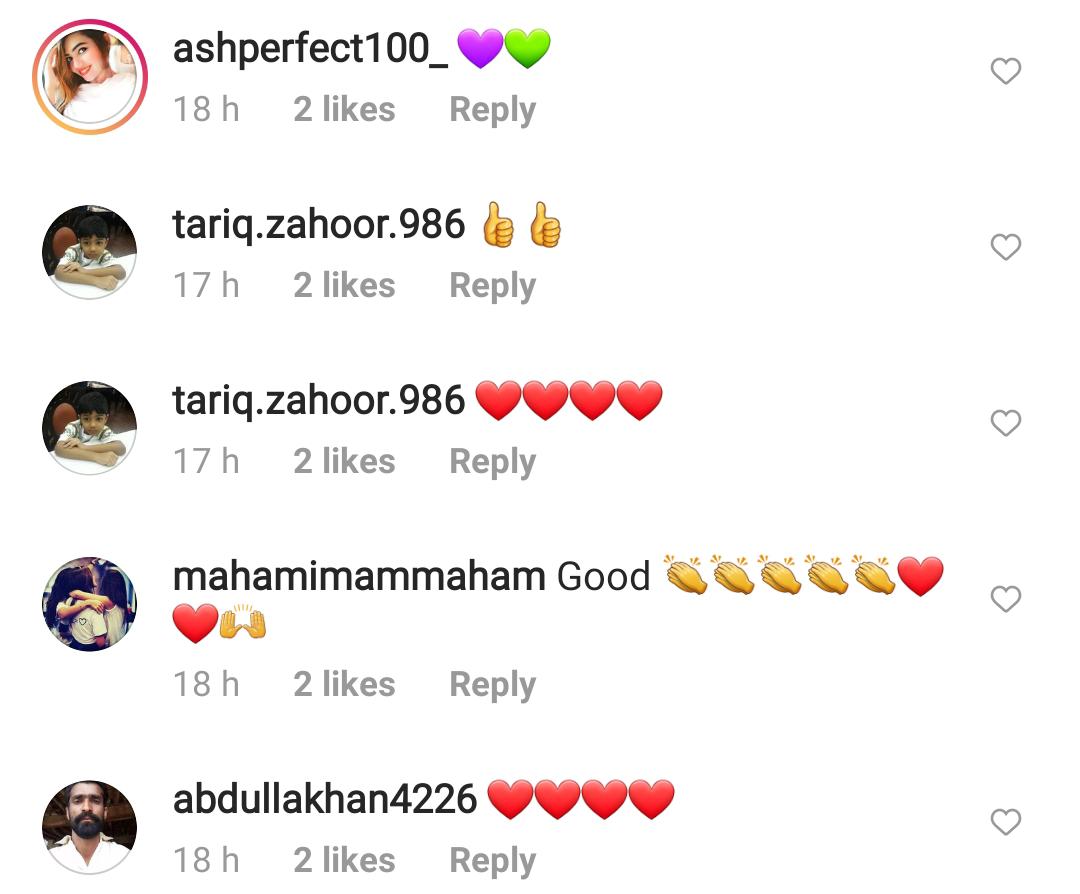Screen dimensions: 1080x894
Task: Reply to abdullakhan4226's comment
Action: click(492, 860)
